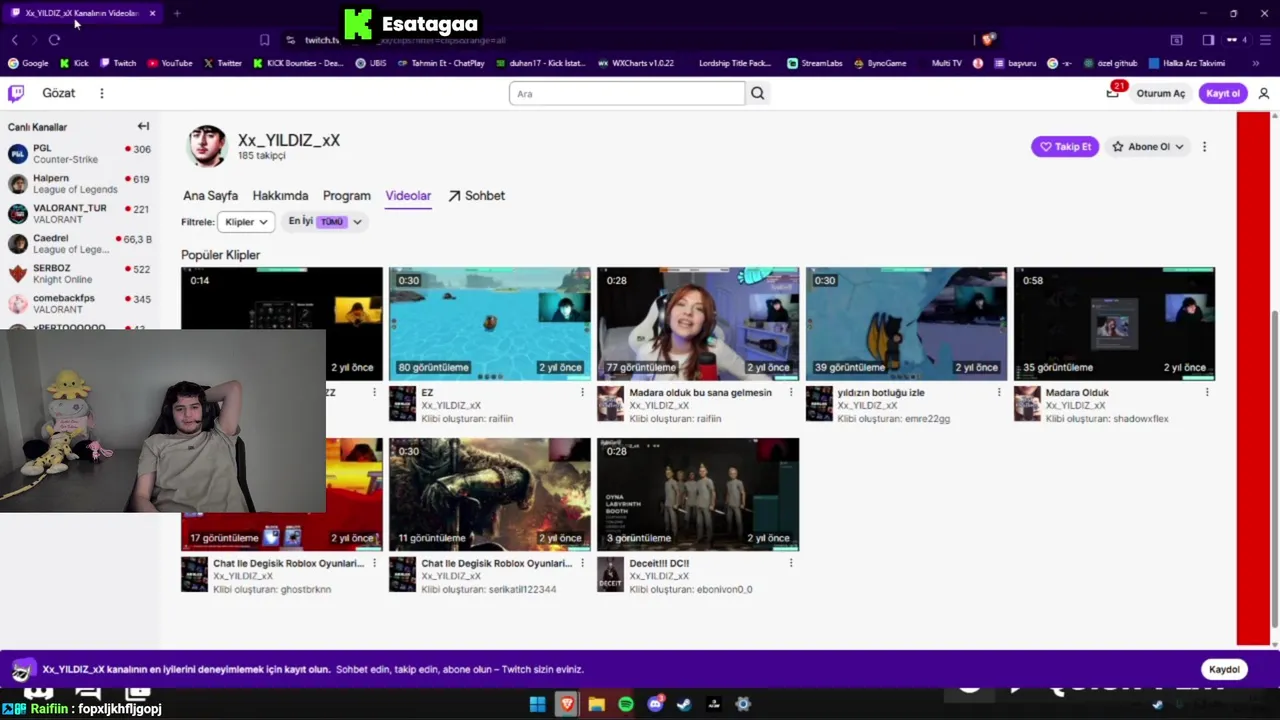This screenshot has height=720, width=1280.
Task: Open new browser tab with plus icon
Action: coord(177,13)
